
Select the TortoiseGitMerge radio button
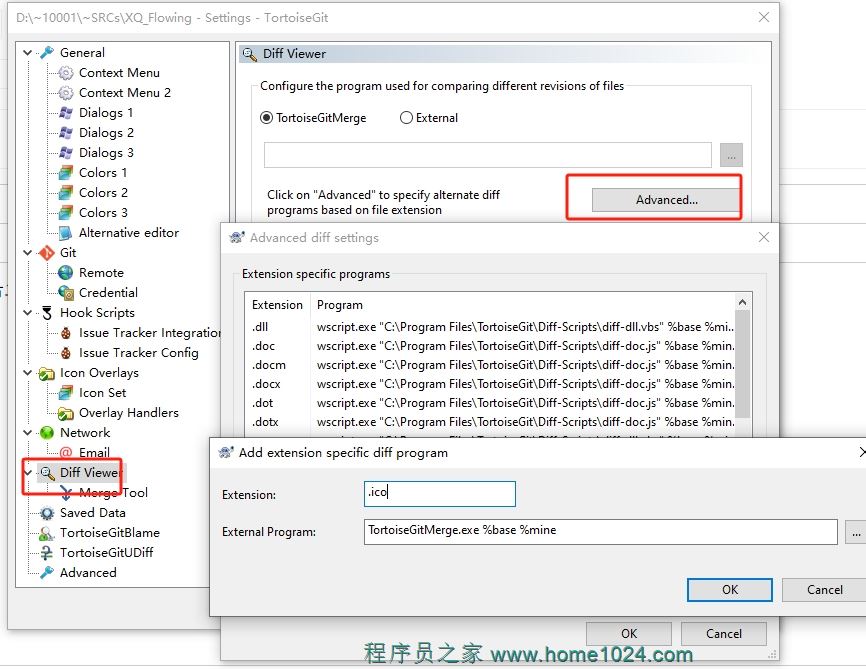coord(266,118)
